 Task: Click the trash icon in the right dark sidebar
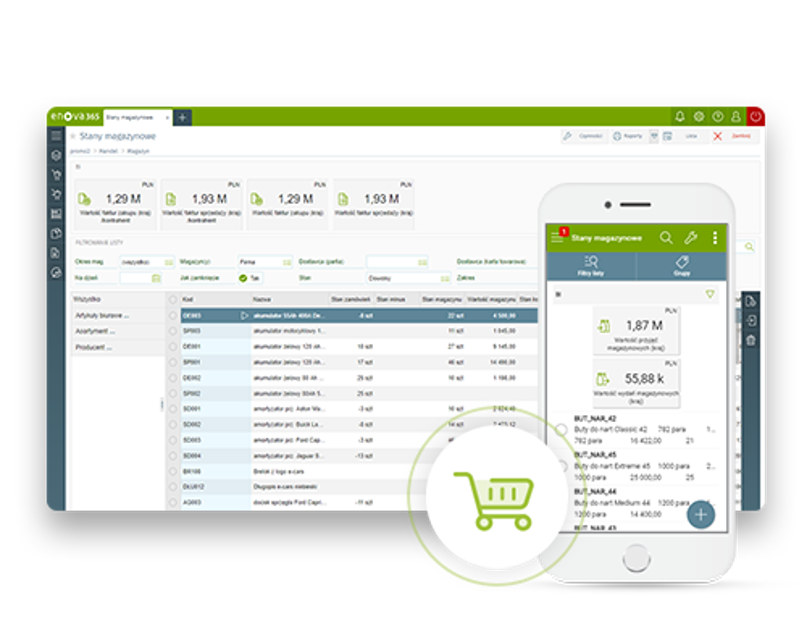751,340
